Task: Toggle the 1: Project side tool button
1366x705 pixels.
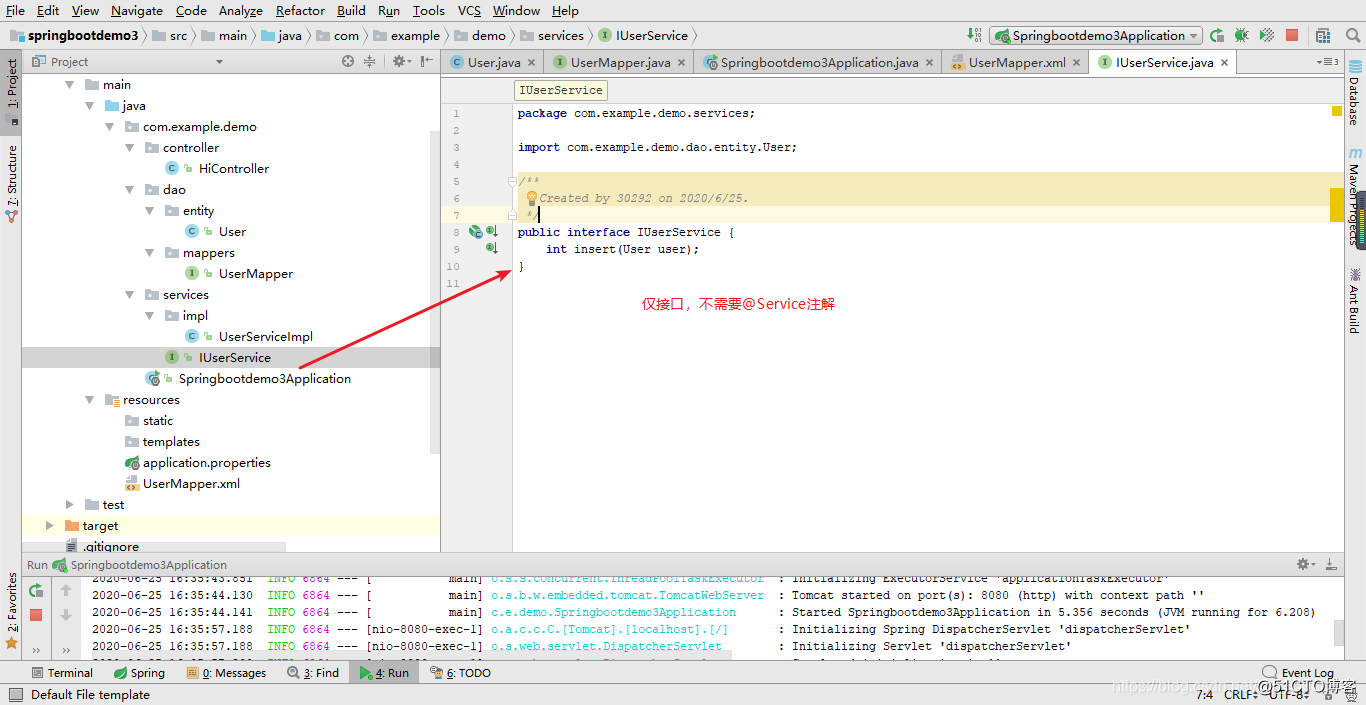Action: (12, 91)
